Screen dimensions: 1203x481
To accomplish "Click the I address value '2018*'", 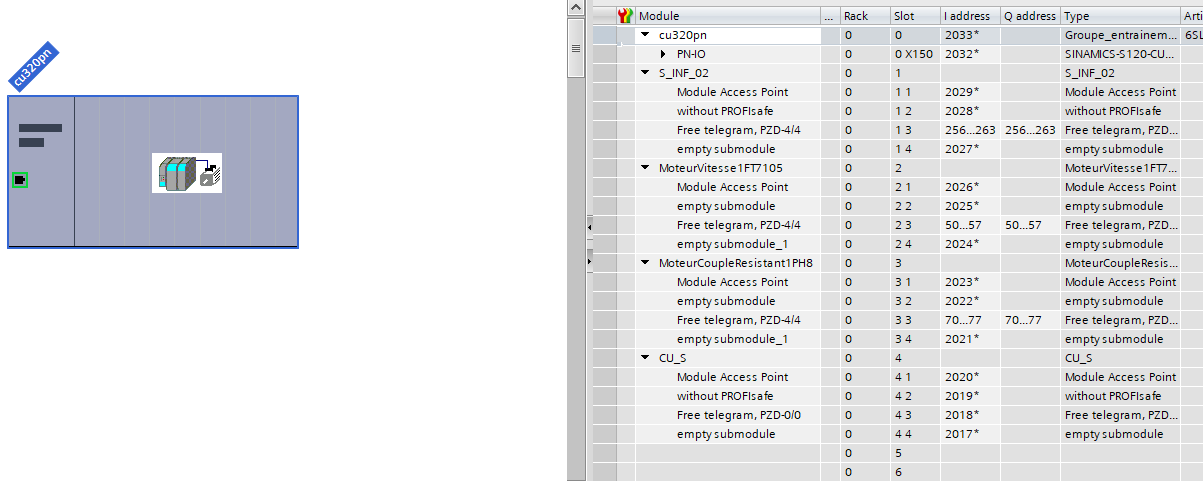I will [x=962, y=415].
